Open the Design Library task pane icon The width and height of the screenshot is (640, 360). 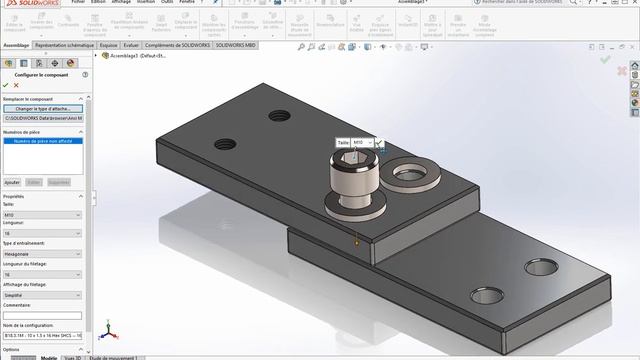coord(635,75)
